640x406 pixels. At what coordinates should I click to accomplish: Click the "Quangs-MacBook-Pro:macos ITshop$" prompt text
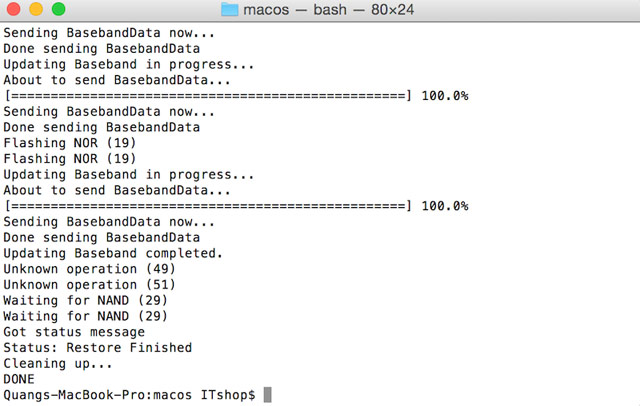(x=130, y=395)
